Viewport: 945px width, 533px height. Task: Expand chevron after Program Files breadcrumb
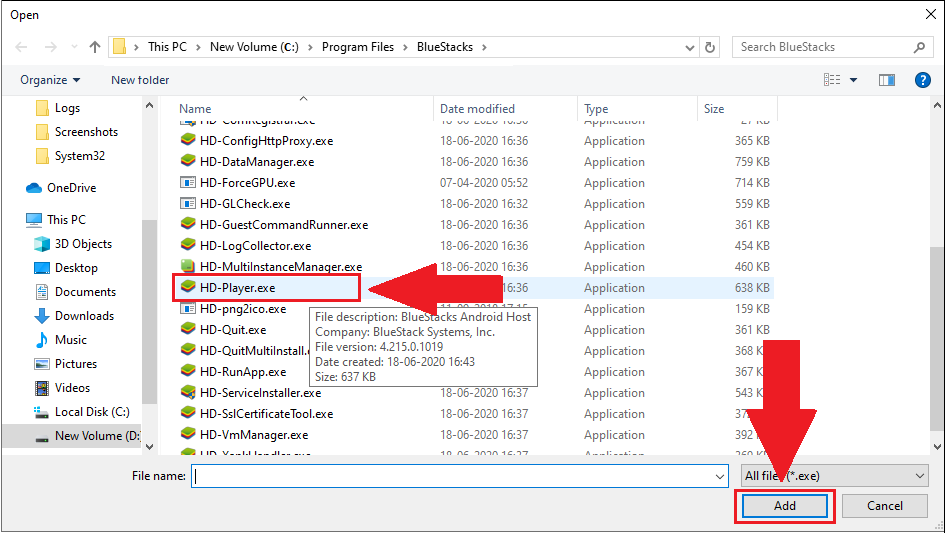[x=405, y=47]
